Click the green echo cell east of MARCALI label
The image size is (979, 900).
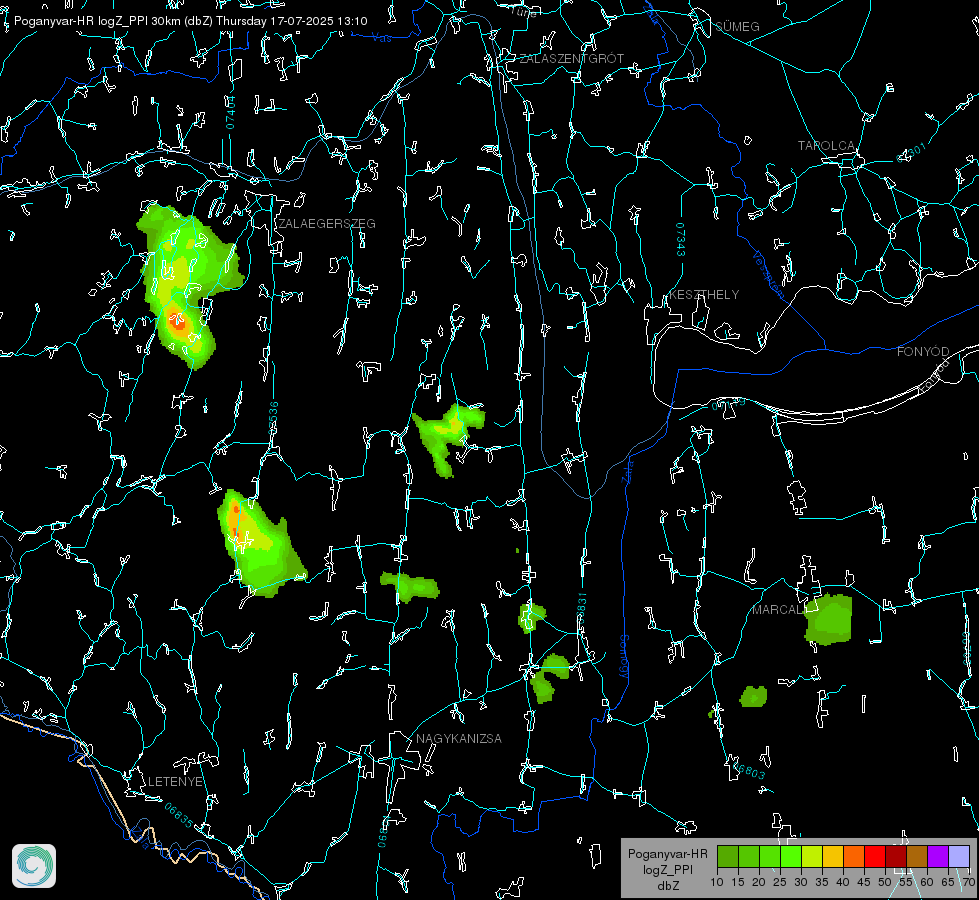click(x=829, y=619)
